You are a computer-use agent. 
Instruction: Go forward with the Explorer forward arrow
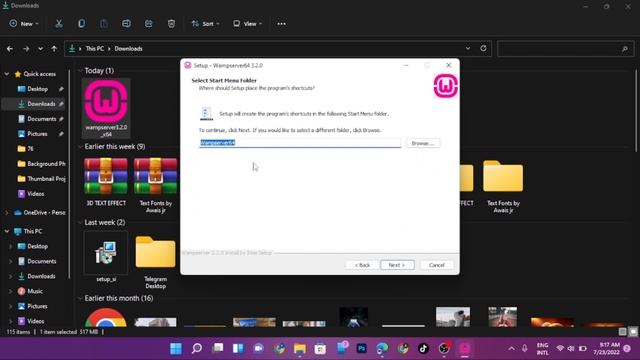click(26, 49)
